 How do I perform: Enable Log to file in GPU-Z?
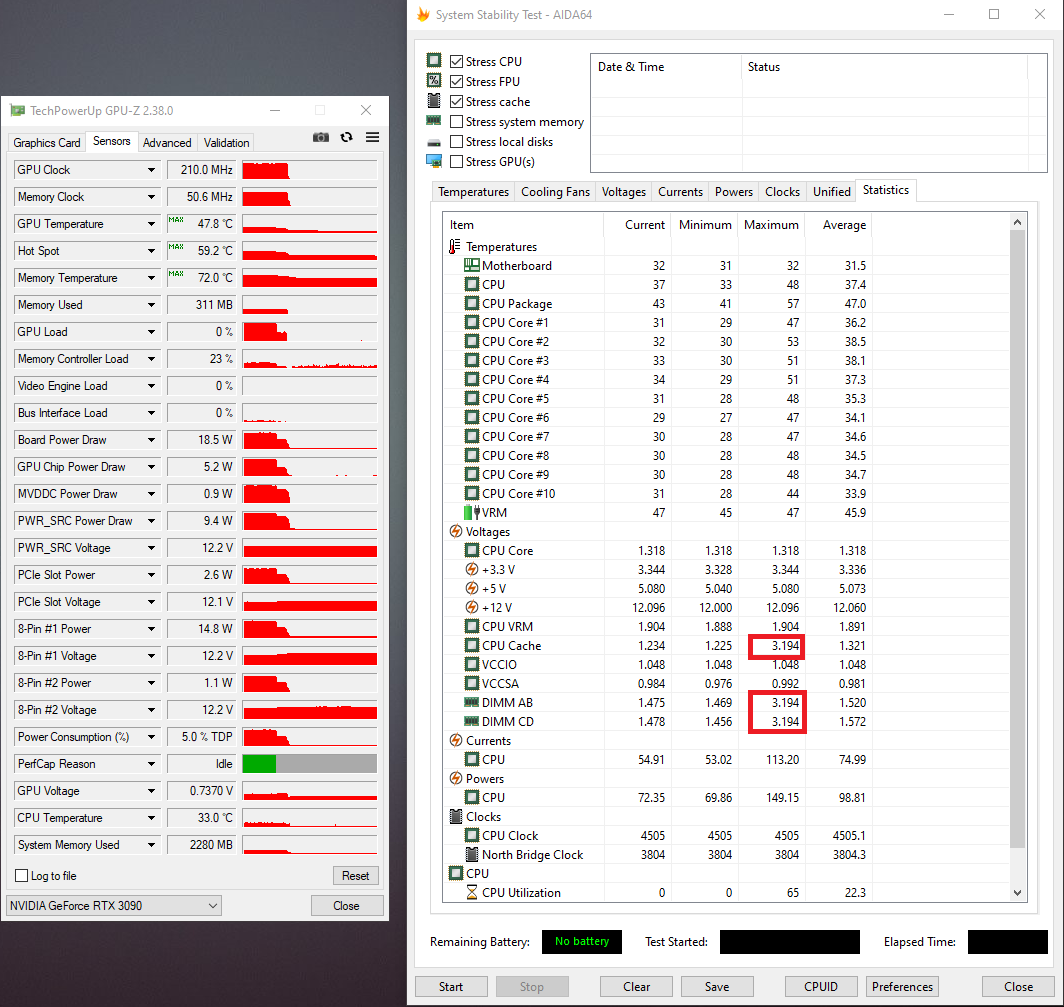(22, 876)
